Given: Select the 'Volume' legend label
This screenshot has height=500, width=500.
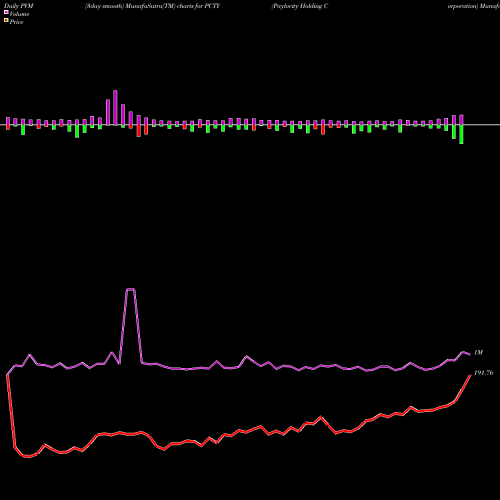Looking at the screenshot, I should (19, 14).
